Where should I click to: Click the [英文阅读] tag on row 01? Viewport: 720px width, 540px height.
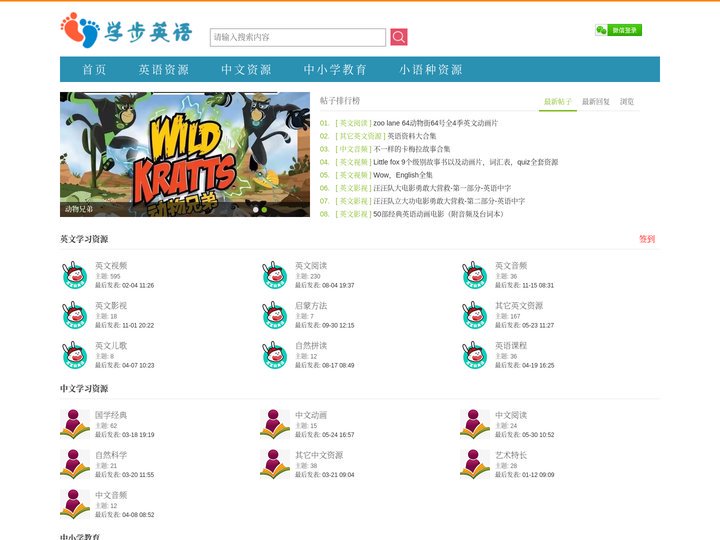click(x=353, y=123)
